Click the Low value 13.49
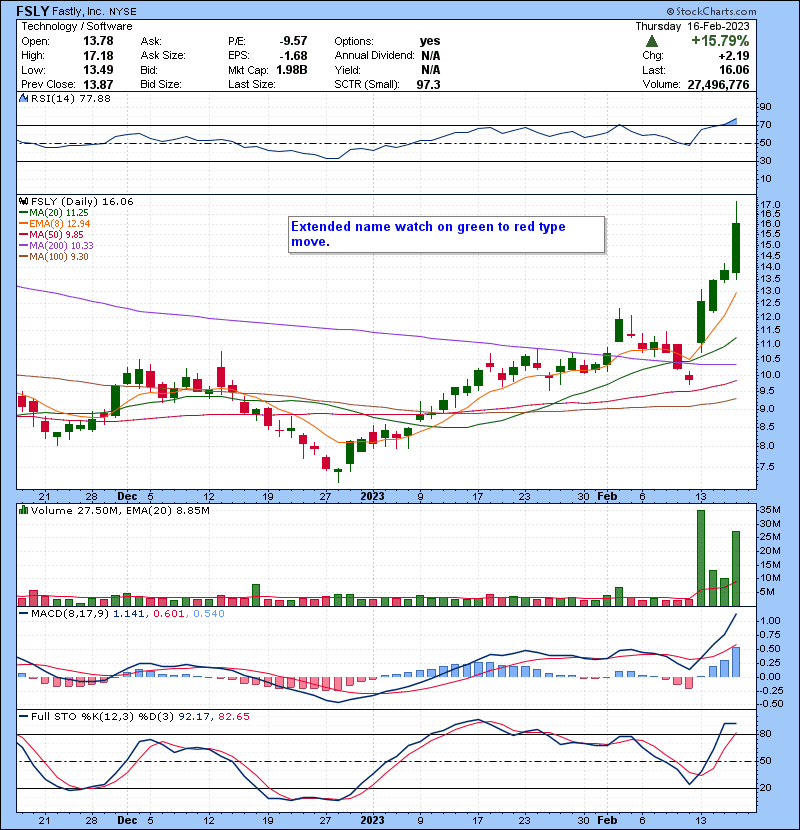 pos(98,70)
